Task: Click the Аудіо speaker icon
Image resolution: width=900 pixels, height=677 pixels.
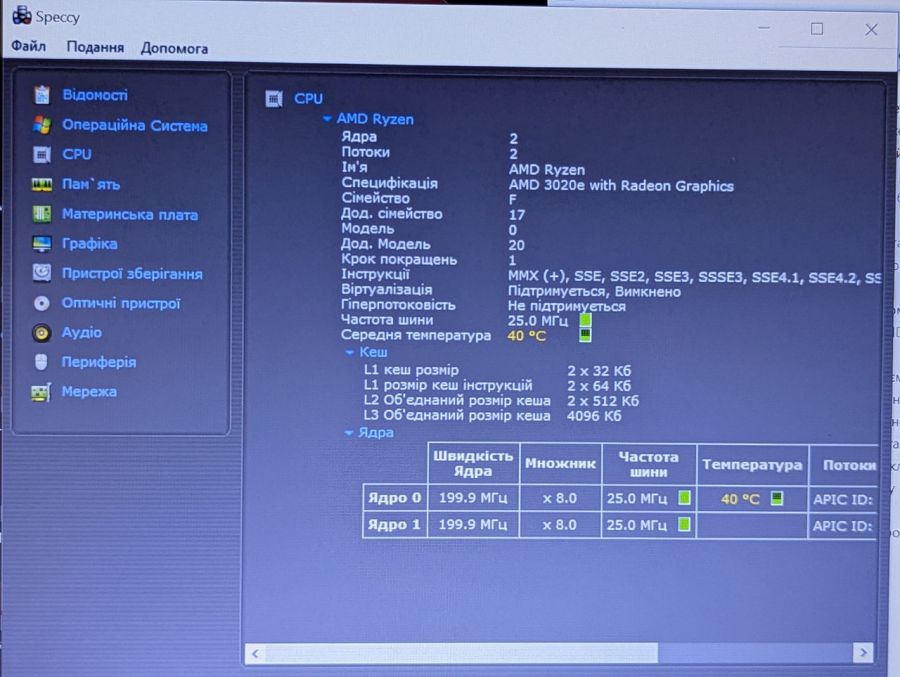Action: [x=41, y=332]
